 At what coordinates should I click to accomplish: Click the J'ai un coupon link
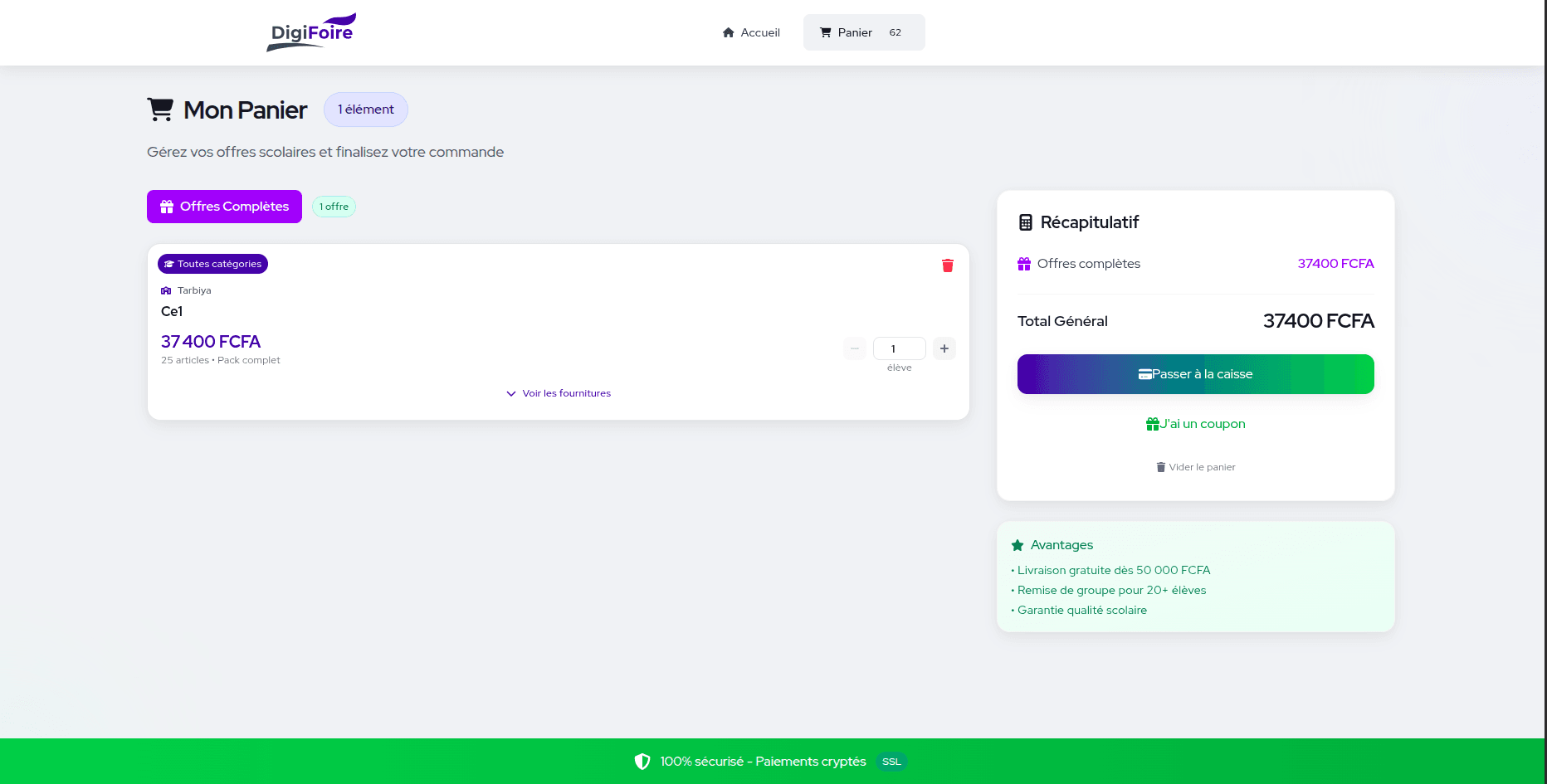coord(1195,424)
